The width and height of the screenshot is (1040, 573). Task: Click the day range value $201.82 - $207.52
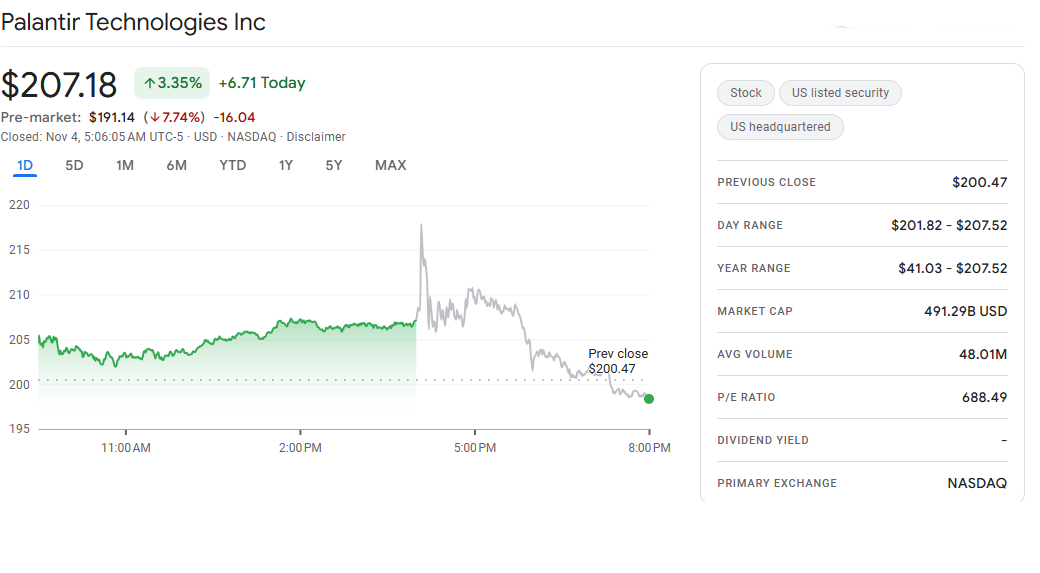click(949, 225)
